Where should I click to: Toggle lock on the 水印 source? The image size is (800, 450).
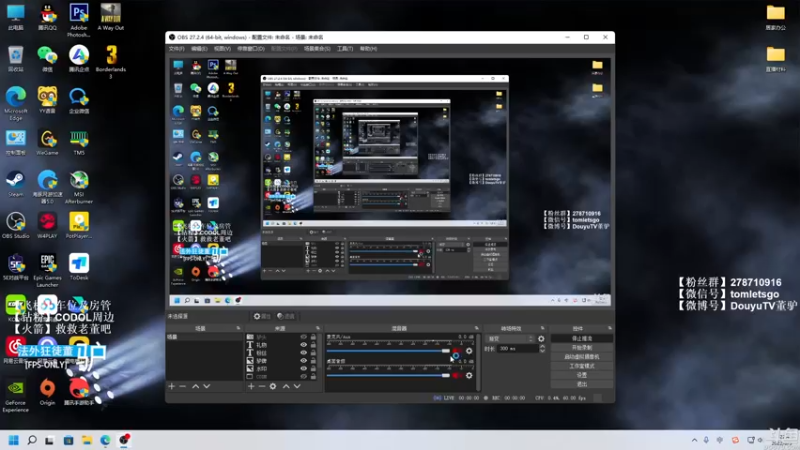point(313,368)
